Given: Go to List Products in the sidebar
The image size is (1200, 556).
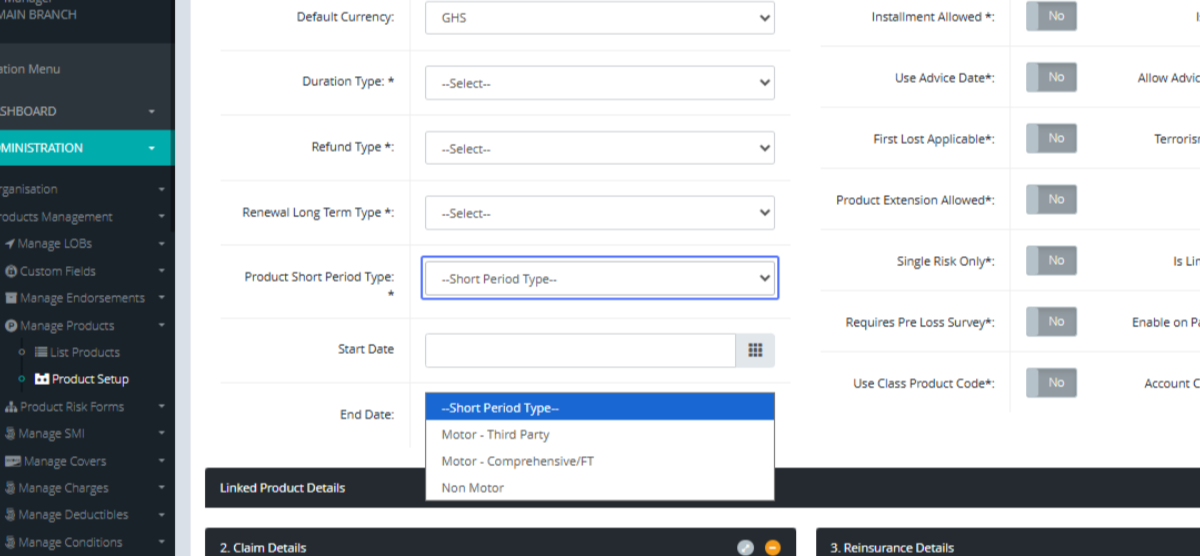Looking at the screenshot, I should click(x=84, y=352).
